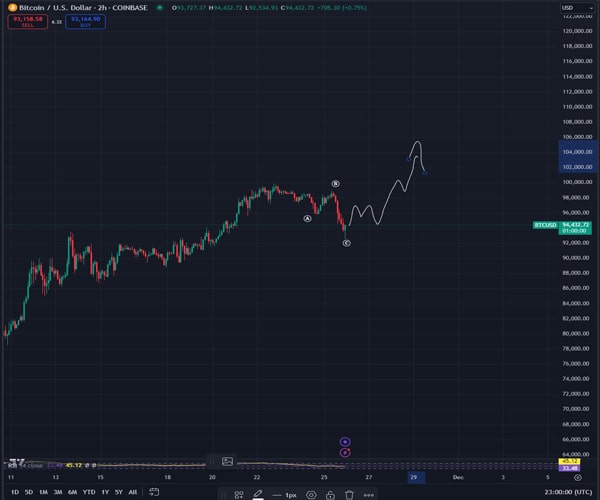Toggle drawing visibility eye icon
600x500 pixels.
click(x=311, y=495)
